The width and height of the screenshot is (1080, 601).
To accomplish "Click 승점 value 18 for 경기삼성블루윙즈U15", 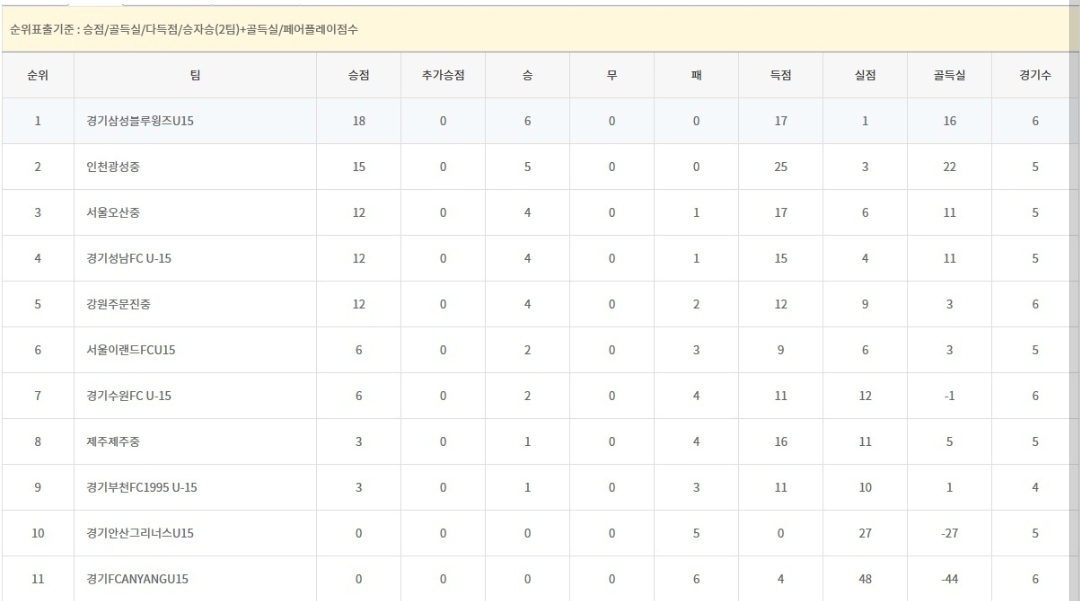I will (x=359, y=120).
